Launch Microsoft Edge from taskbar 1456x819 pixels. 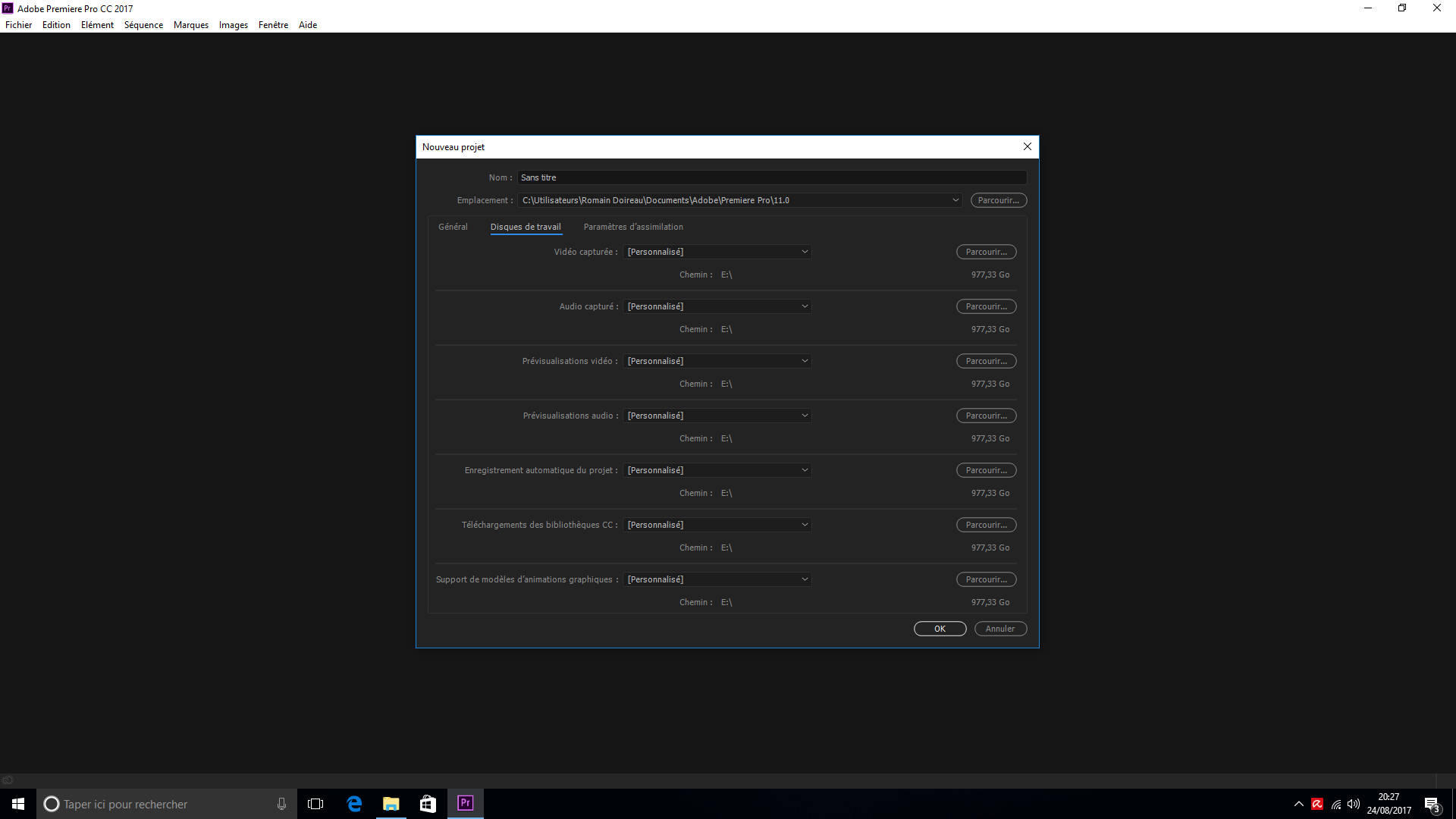pyautogui.click(x=354, y=804)
